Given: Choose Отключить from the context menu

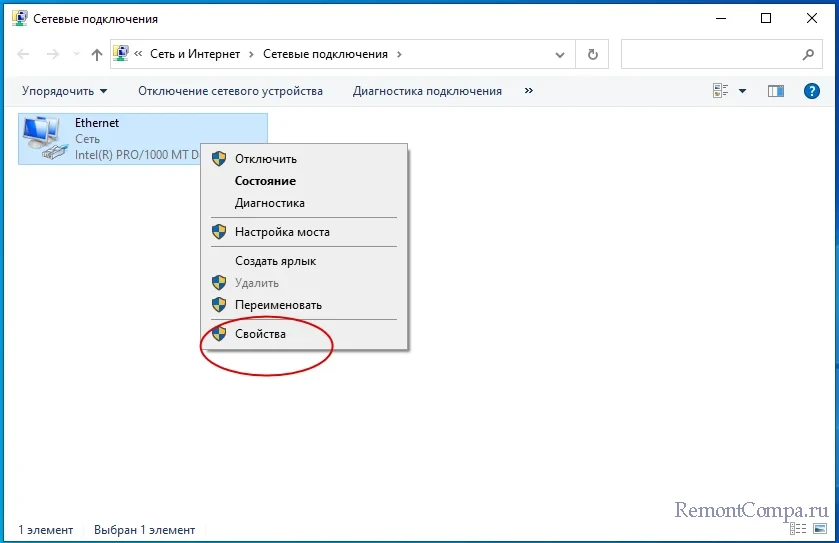Looking at the screenshot, I should coord(265,159).
